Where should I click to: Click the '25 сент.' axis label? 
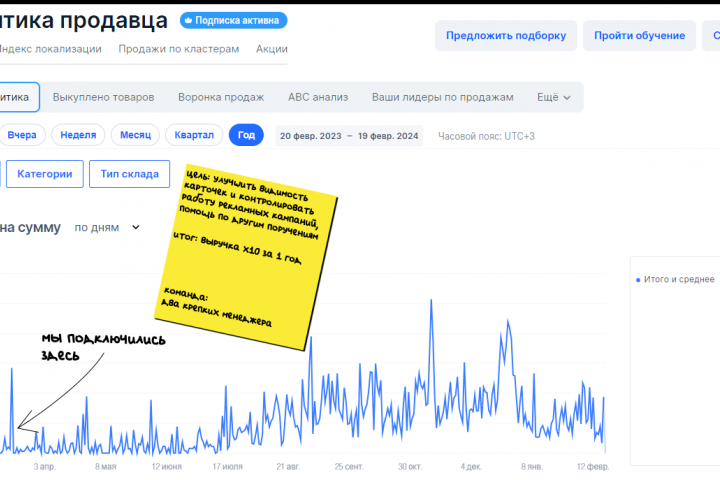(349, 467)
